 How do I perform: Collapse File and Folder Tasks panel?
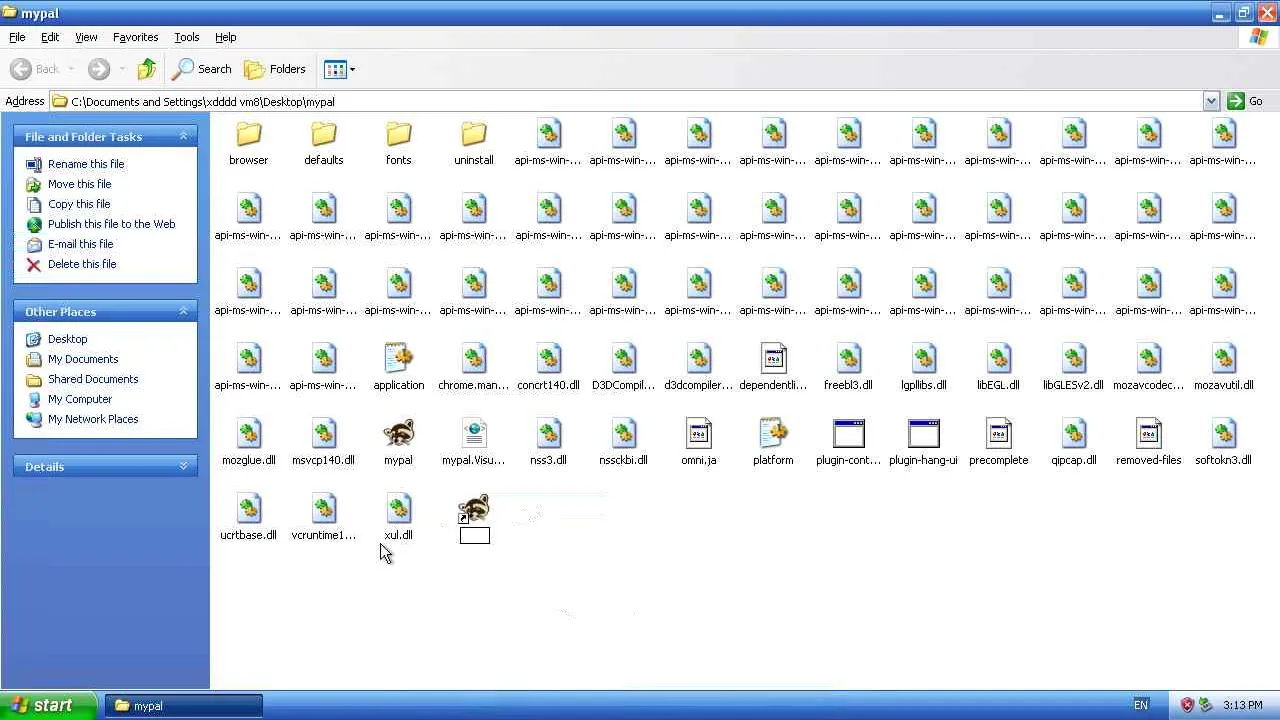(183, 136)
